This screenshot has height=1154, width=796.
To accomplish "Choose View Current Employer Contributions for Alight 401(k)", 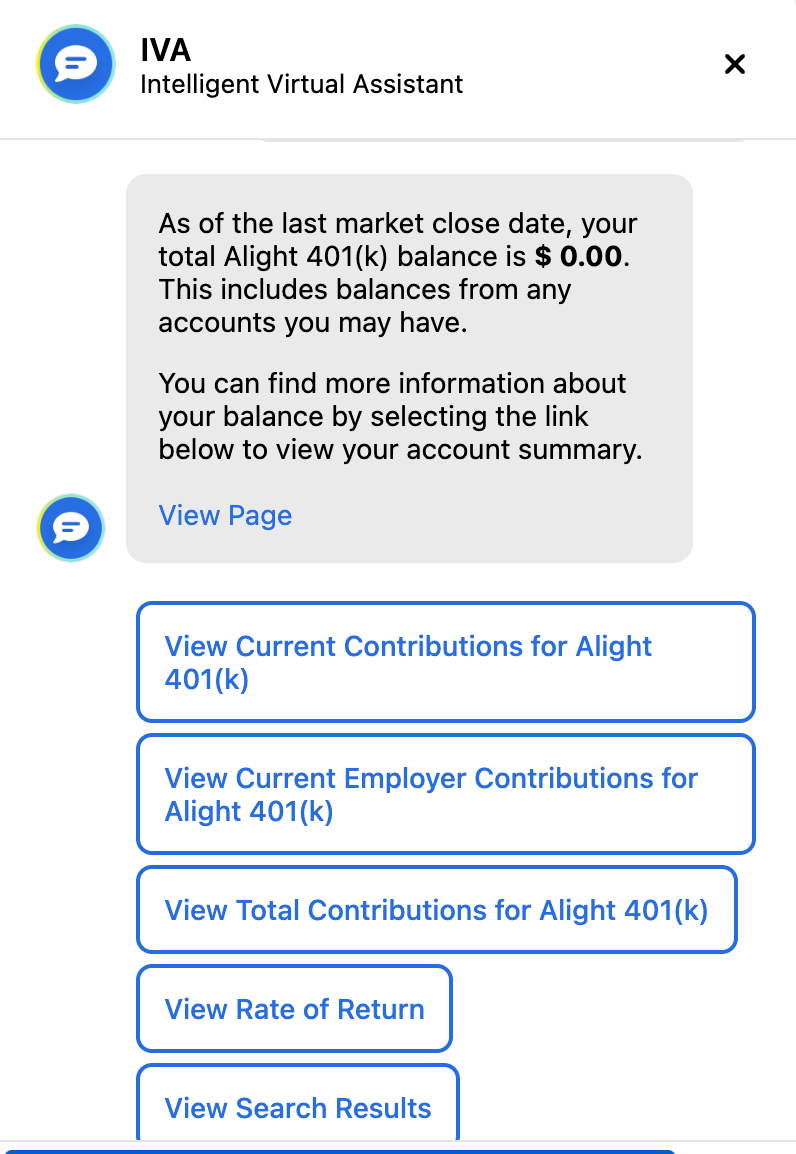I will click(x=445, y=794).
